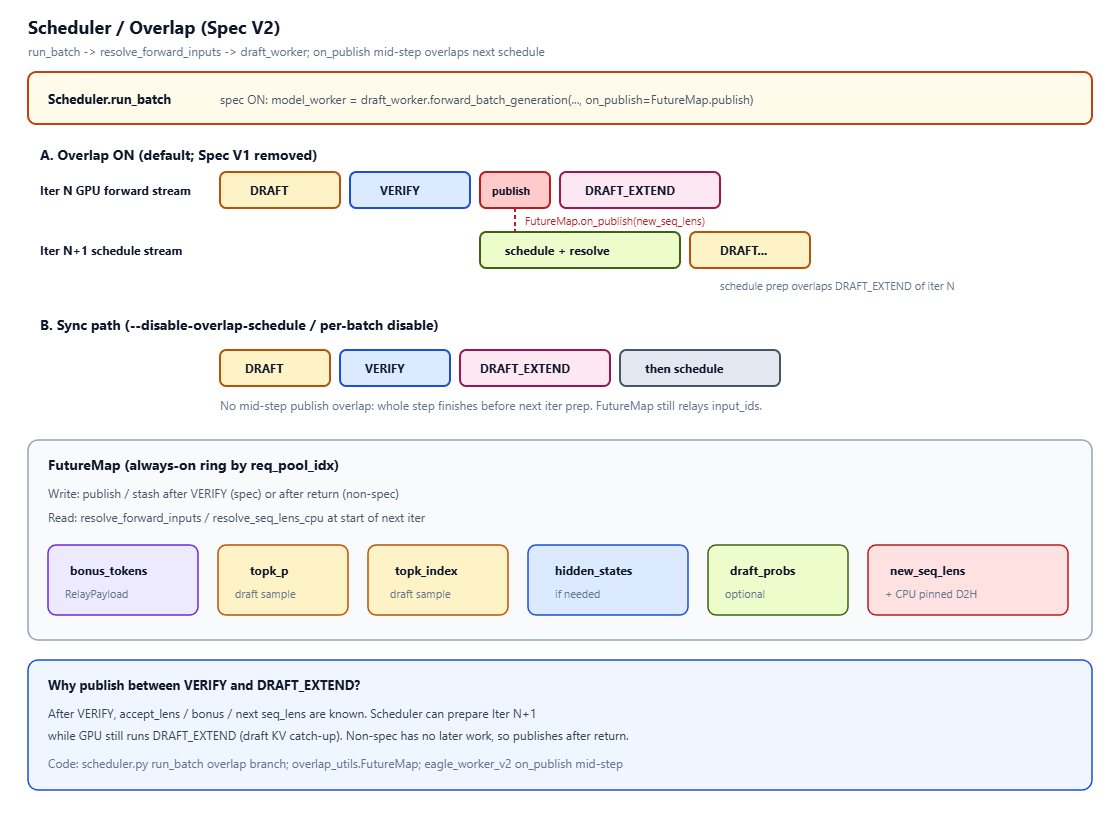
Task: Click the then schedule gray box
Action: tap(700, 368)
